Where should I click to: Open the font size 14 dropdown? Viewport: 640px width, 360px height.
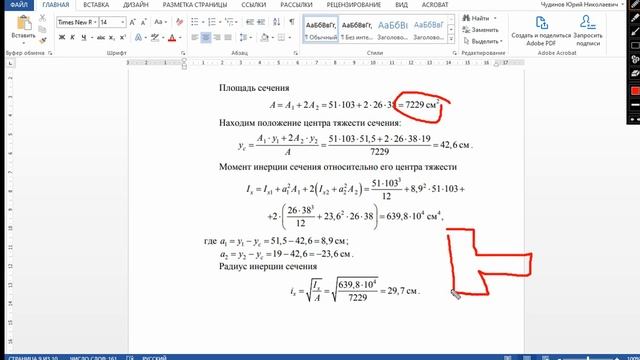pyautogui.click(x=122, y=22)
